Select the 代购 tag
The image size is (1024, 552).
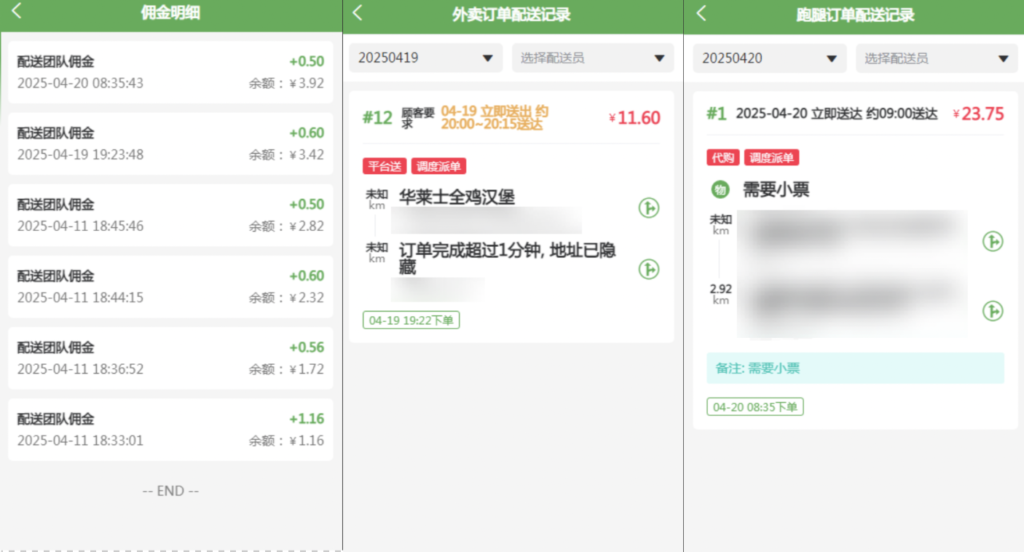click(722, 157)
